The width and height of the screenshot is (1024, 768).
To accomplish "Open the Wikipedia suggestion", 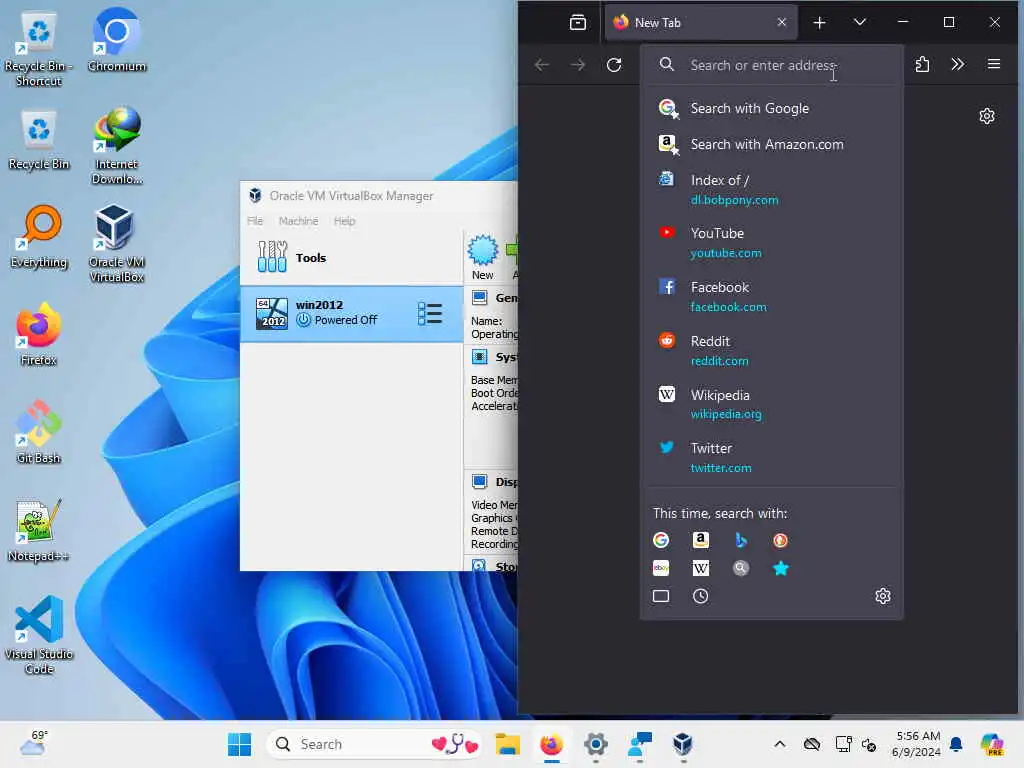I will pyautogui.click(x=771, y=404).
